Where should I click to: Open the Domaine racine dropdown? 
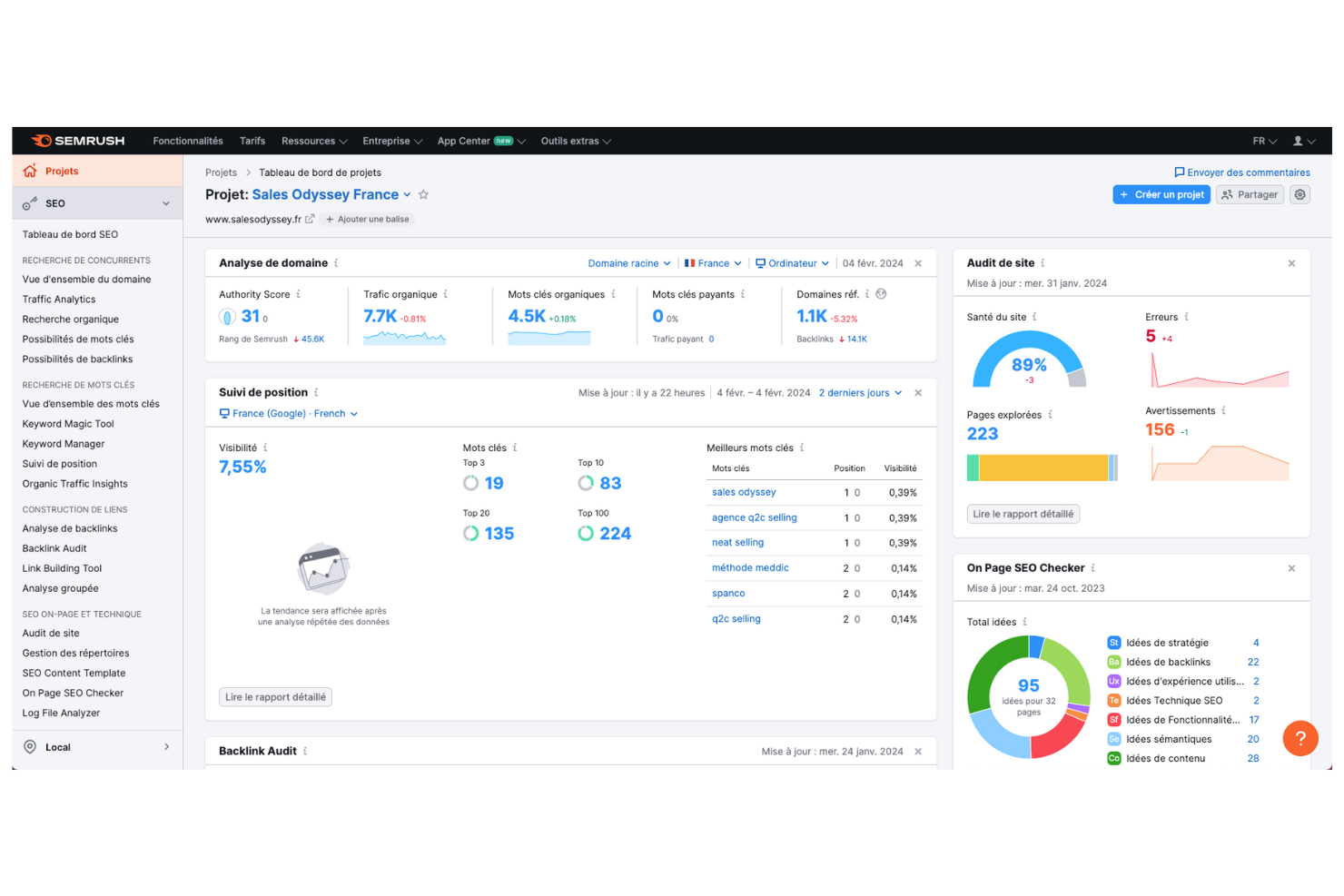[x=628, y=262]
